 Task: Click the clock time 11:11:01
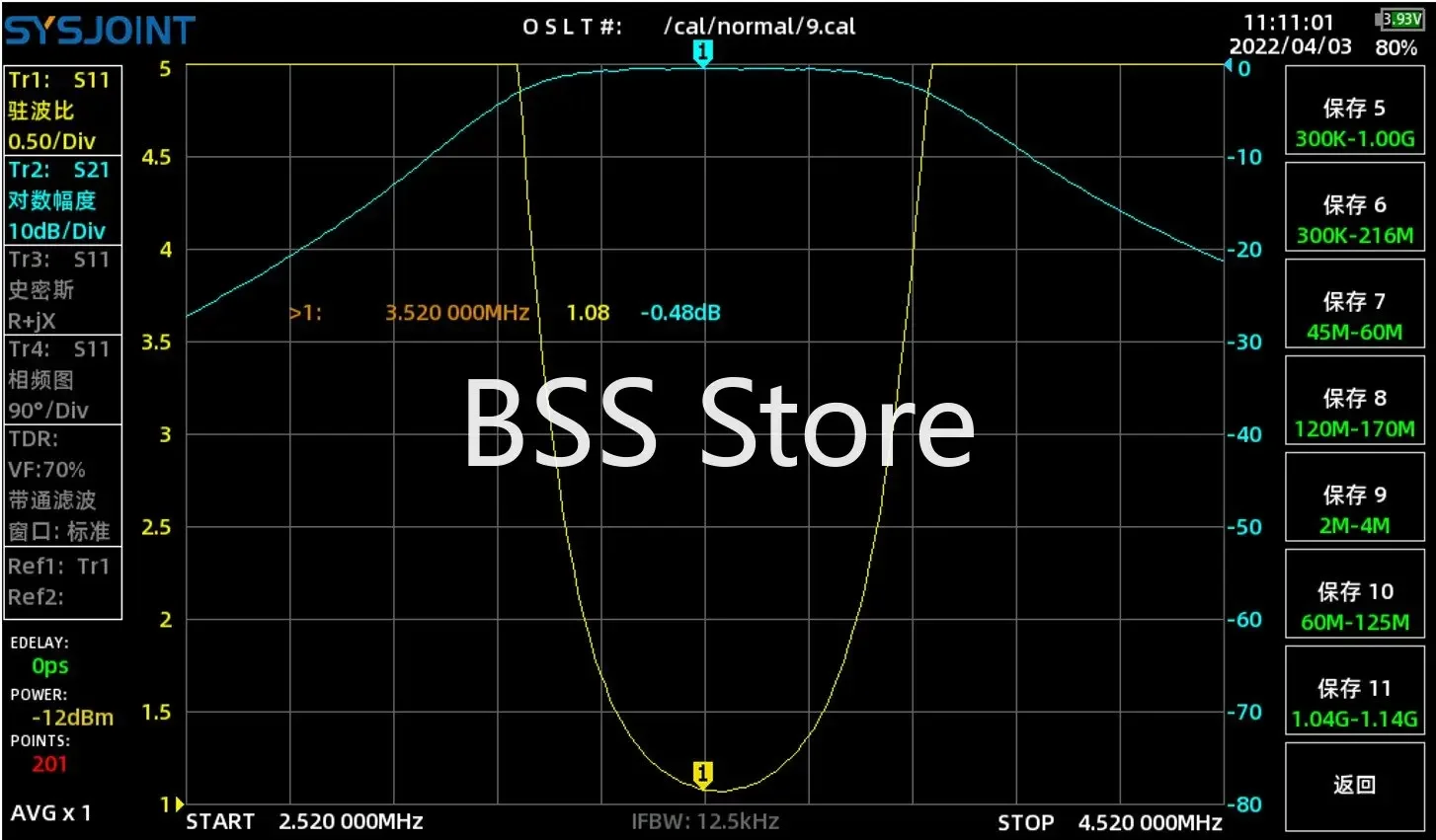[x=1288, y=22]
